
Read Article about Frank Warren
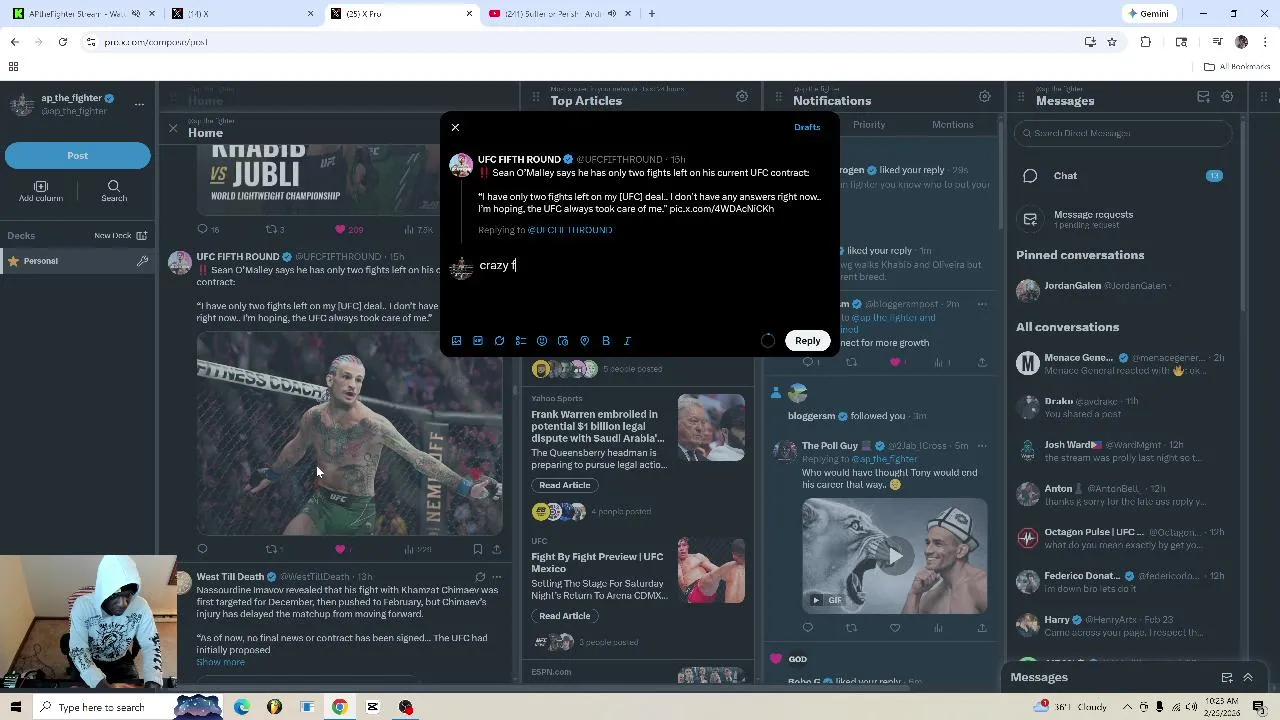565,485
